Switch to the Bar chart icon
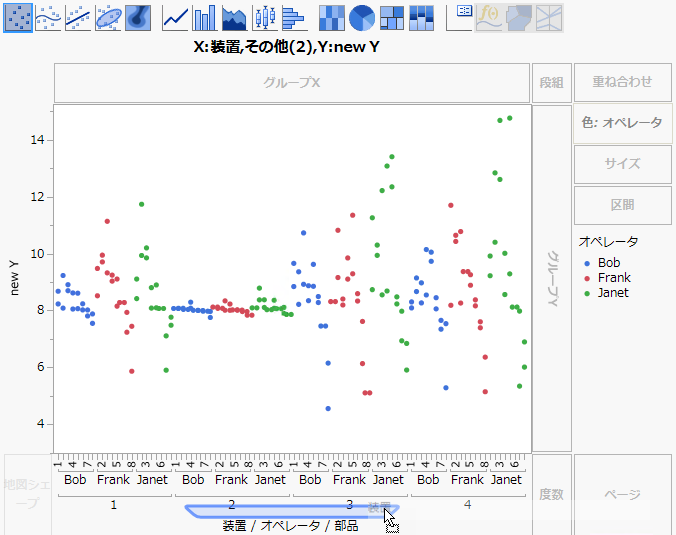 coord(205,17)
